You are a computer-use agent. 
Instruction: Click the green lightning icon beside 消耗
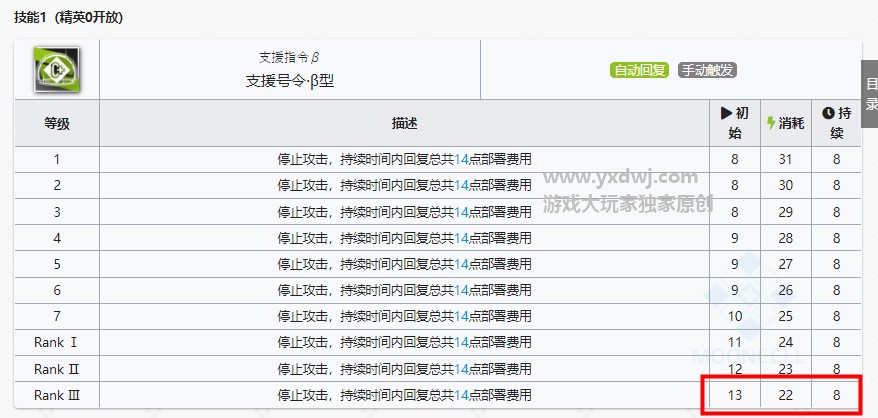[770, 123]
